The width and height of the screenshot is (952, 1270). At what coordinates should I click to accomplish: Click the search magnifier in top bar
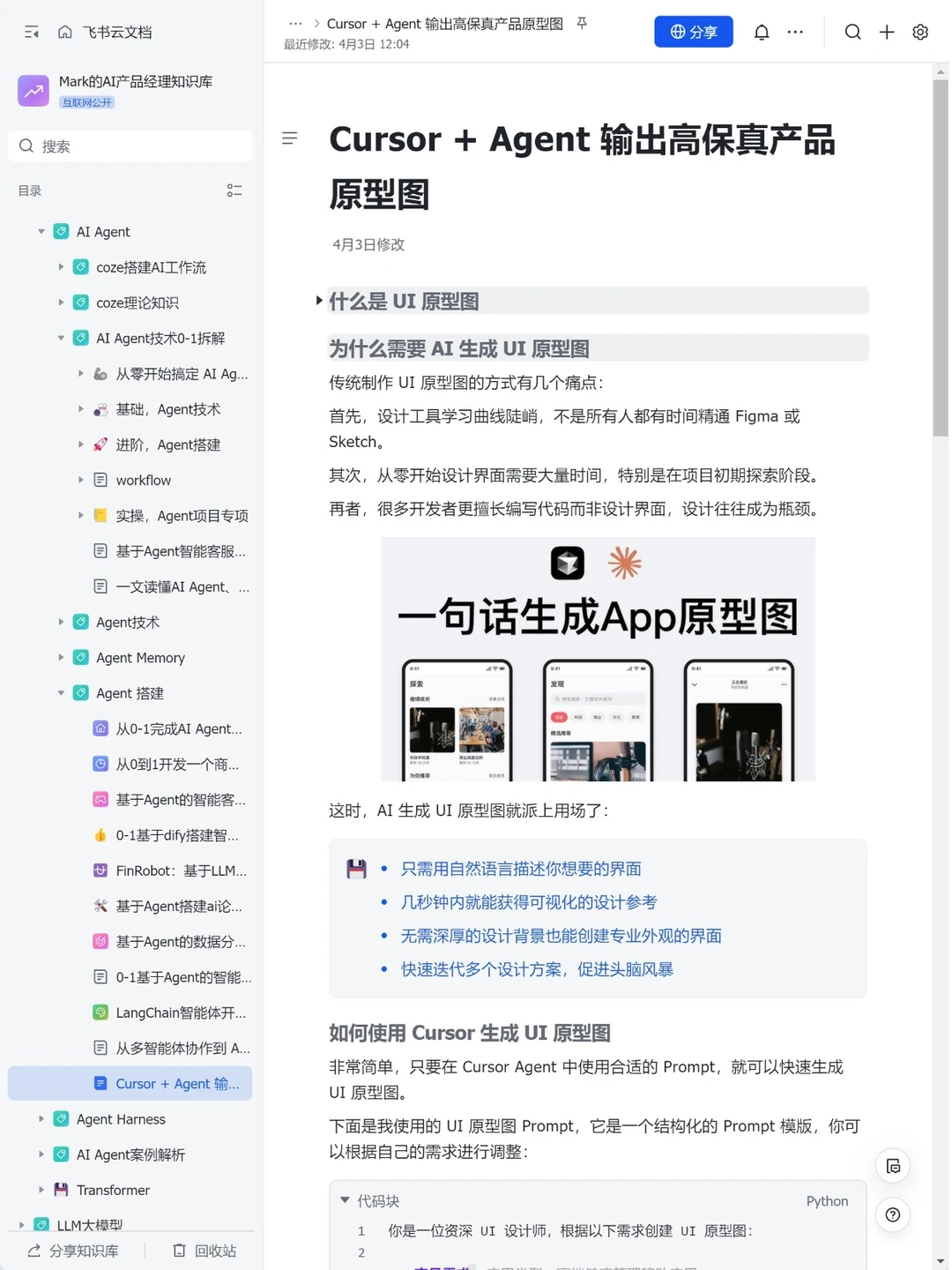(852, 33)
